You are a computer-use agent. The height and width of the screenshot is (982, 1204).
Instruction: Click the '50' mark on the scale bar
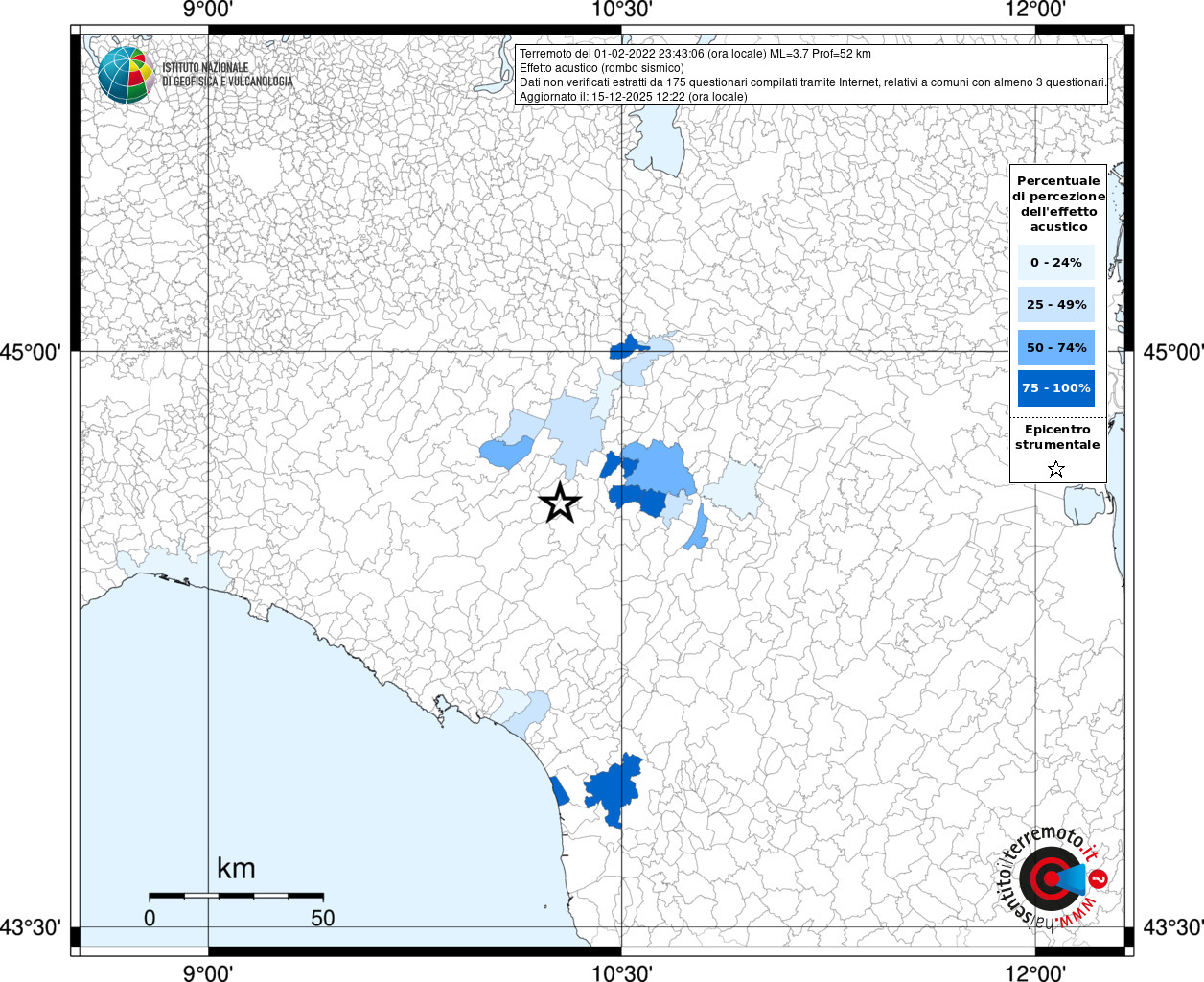coord(322,918)
